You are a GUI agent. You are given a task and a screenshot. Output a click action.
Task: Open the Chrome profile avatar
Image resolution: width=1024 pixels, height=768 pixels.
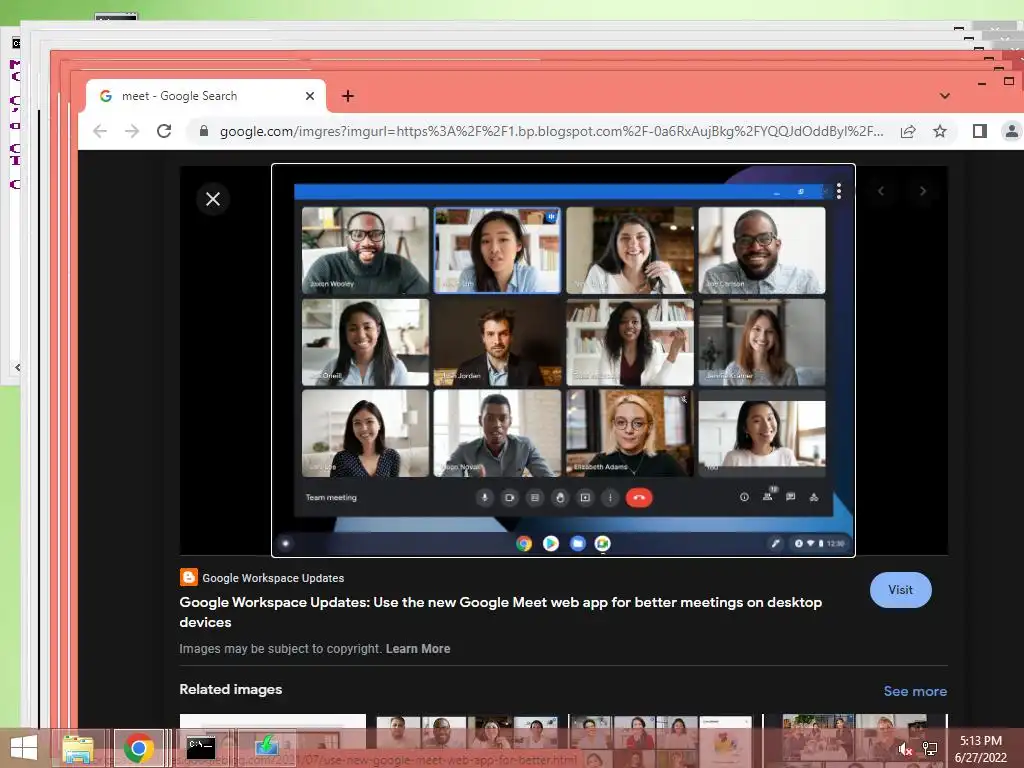click(1012, 131)
